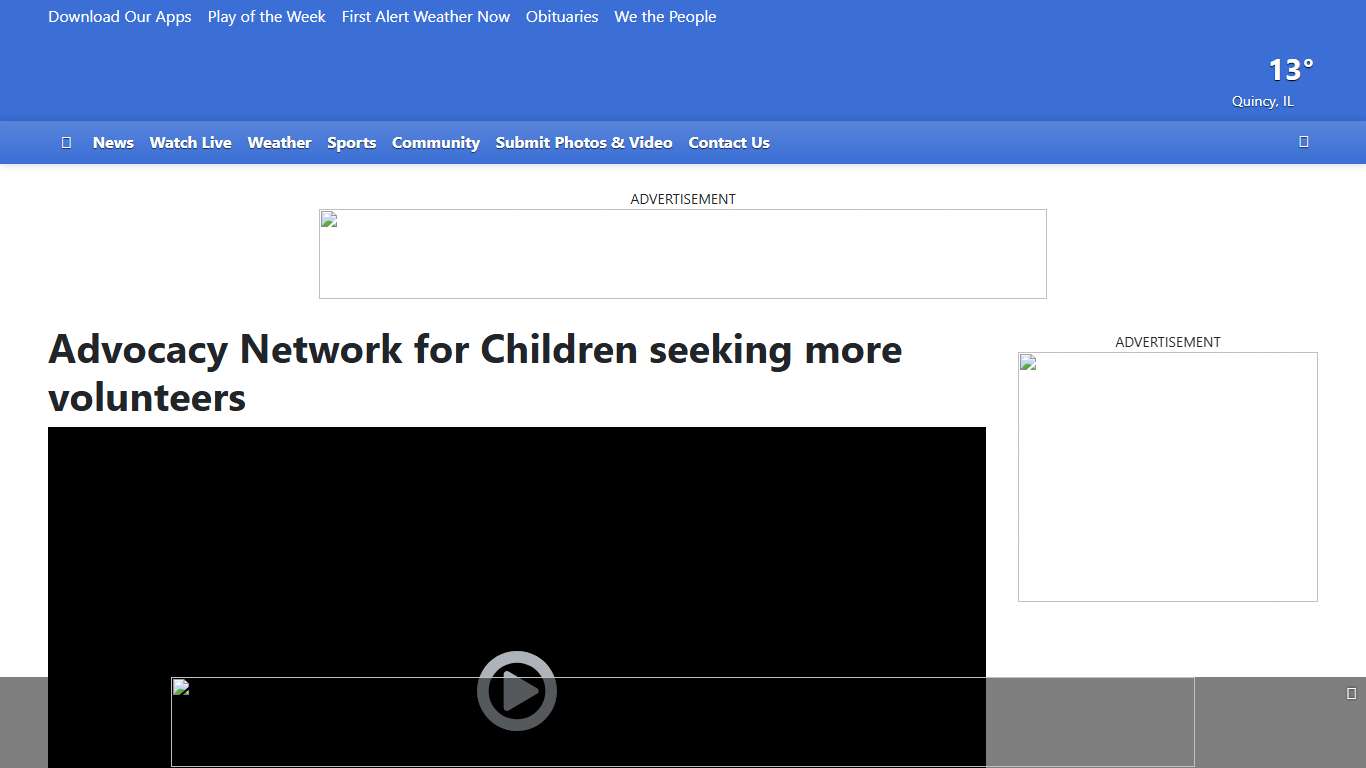Viewport: 1366px width, 768px height.
Task: Select the Weather navigation item
Action: [x=279, y=142]
